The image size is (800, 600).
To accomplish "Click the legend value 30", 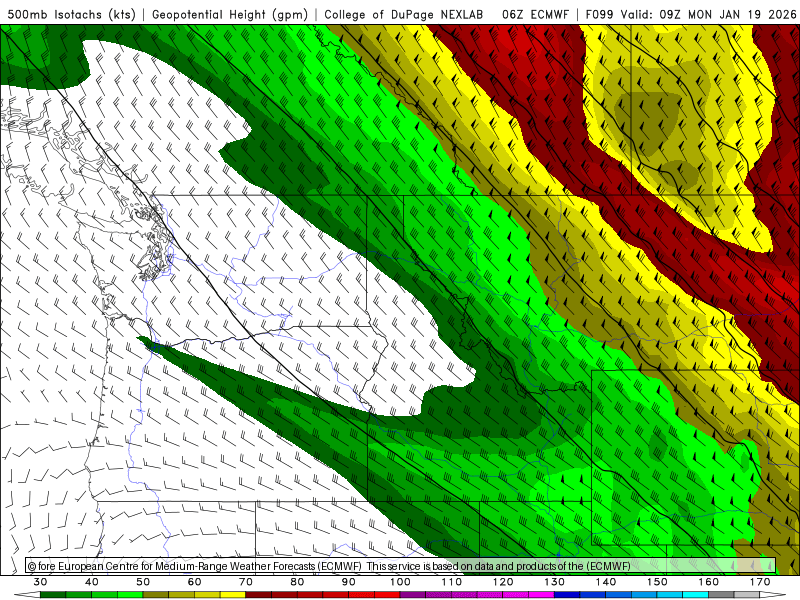I will [40, 582].
